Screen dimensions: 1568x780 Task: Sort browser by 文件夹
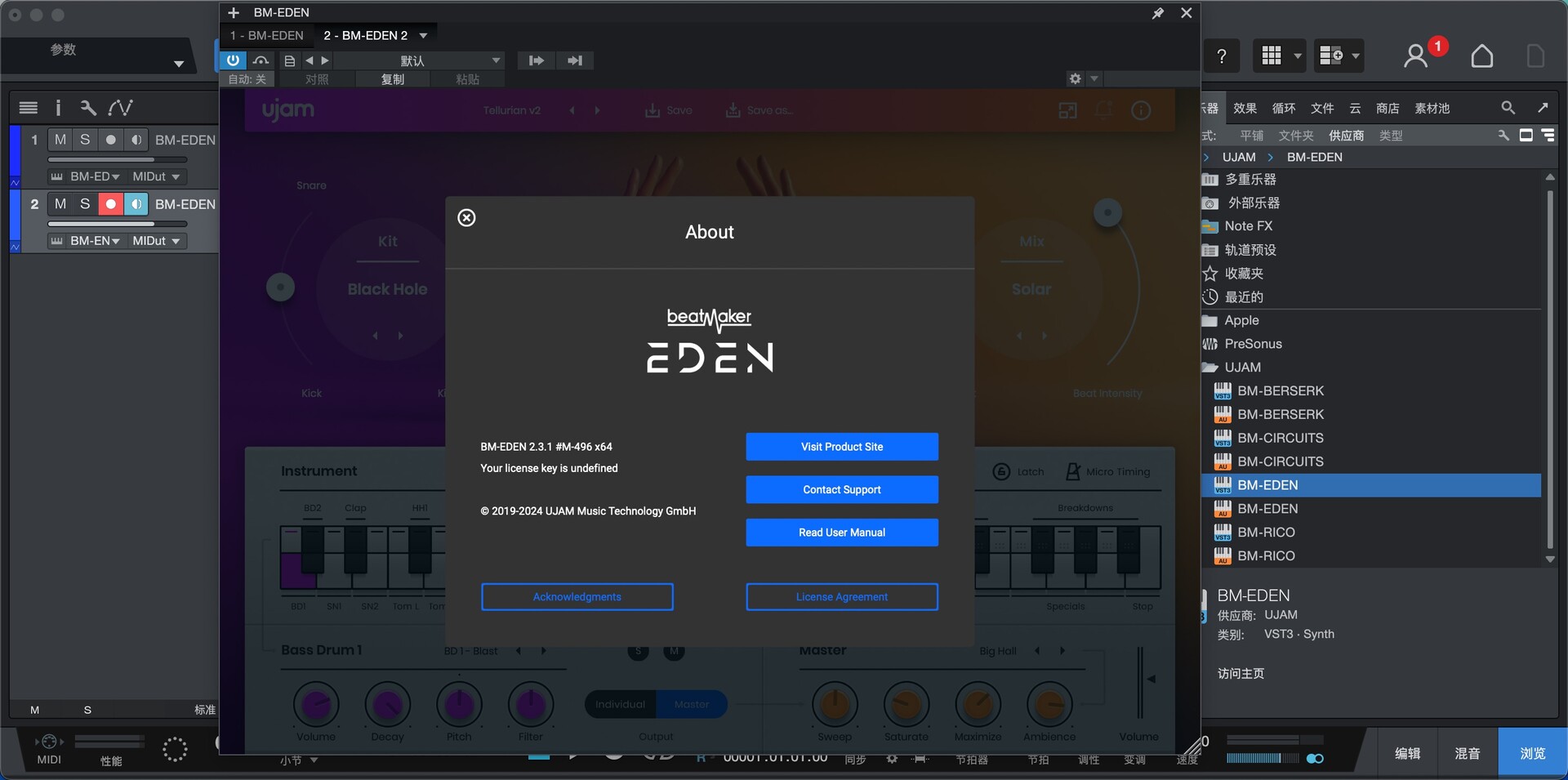[1296, 136]
